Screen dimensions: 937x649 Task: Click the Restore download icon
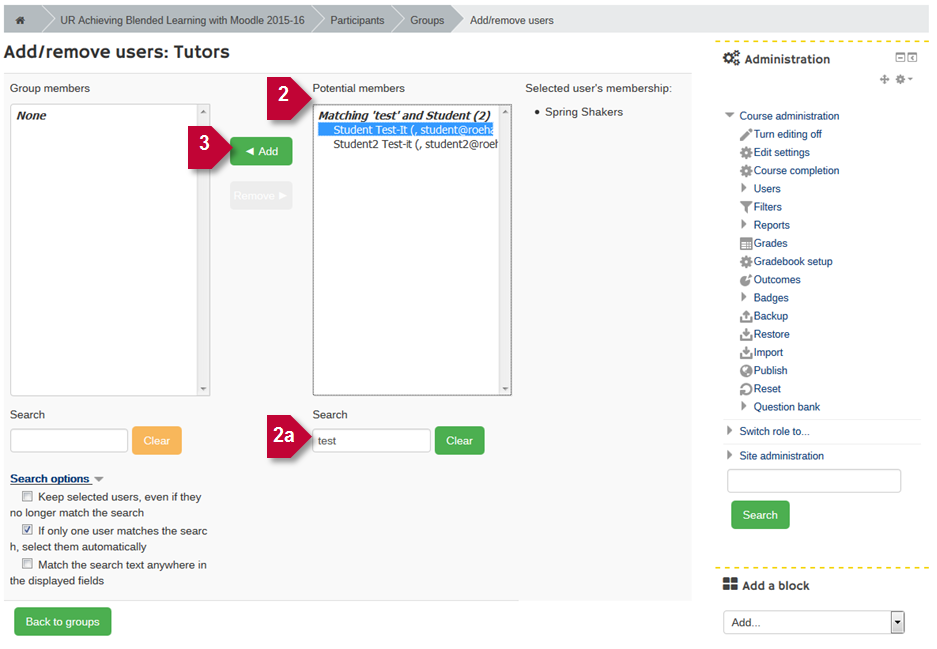pyautogui.click(x=746, y=335)
